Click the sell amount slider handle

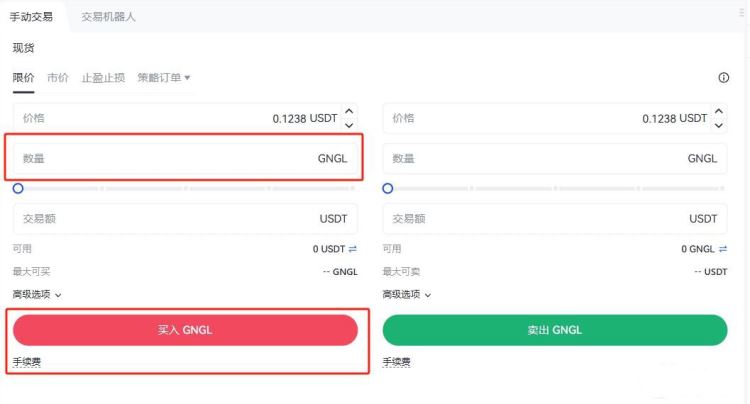click(388, 188)
